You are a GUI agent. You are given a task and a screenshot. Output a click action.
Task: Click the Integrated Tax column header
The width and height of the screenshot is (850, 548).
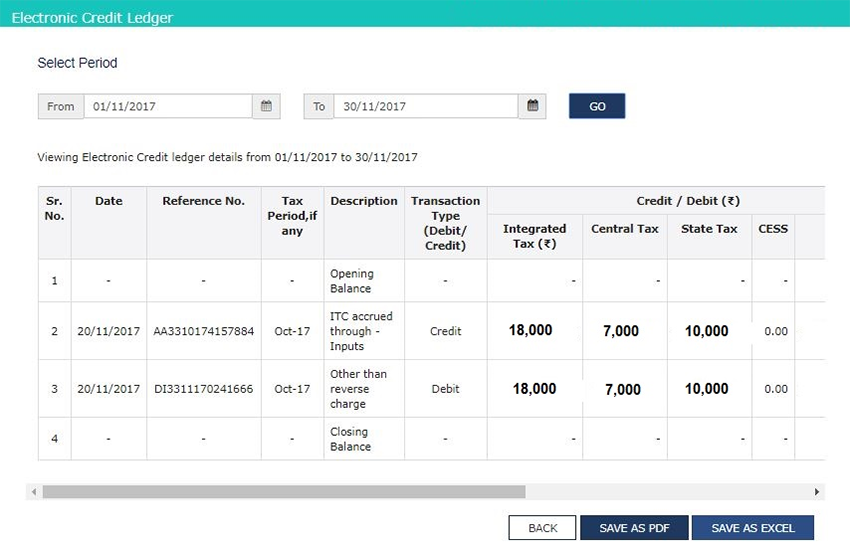coord(534,236)
